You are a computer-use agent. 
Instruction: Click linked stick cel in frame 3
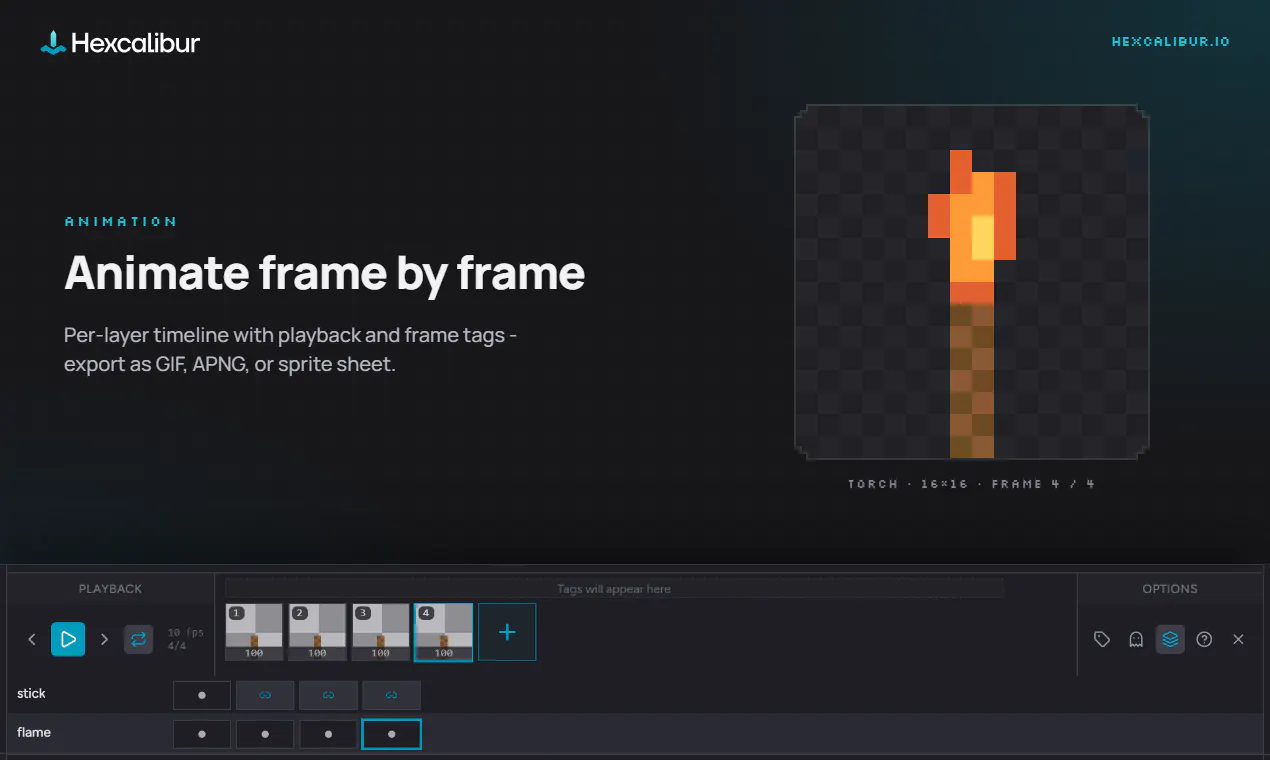click(x=328, y=695)
